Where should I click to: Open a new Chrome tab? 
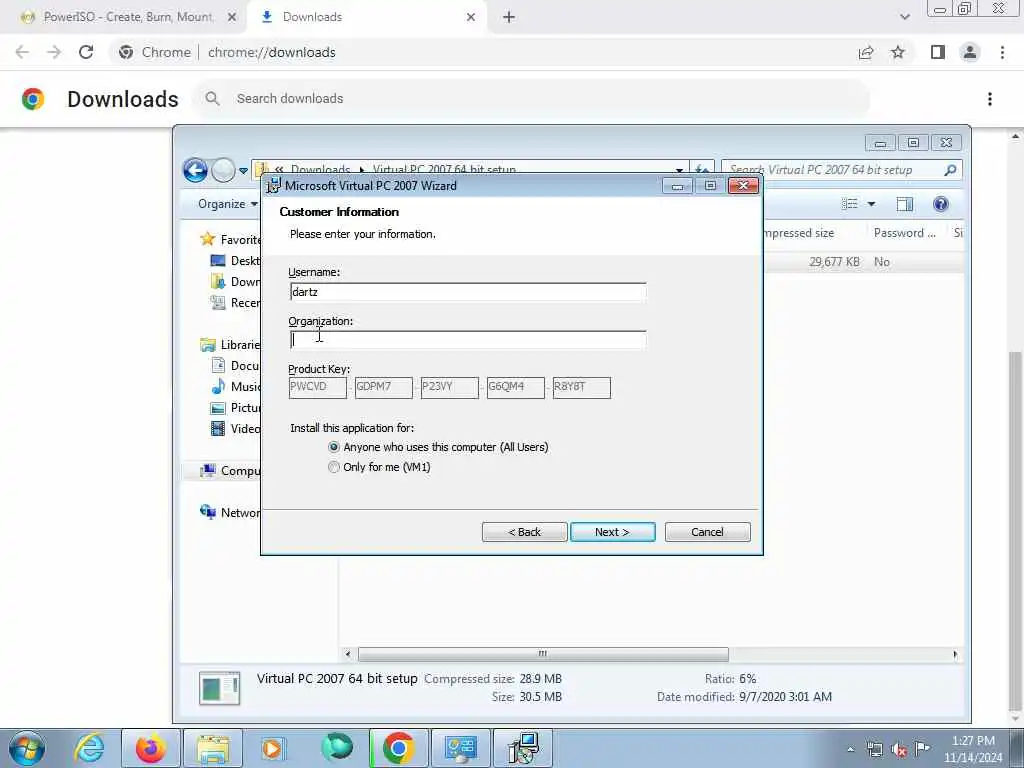[x=509, y=17]
